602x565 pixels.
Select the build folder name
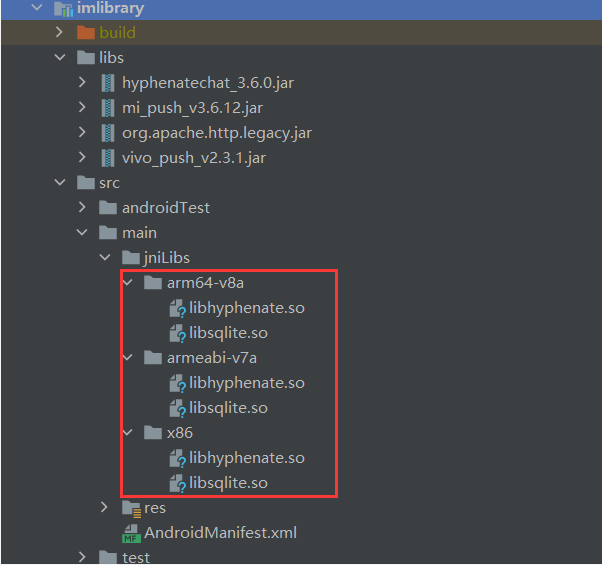tap(117, 33)
